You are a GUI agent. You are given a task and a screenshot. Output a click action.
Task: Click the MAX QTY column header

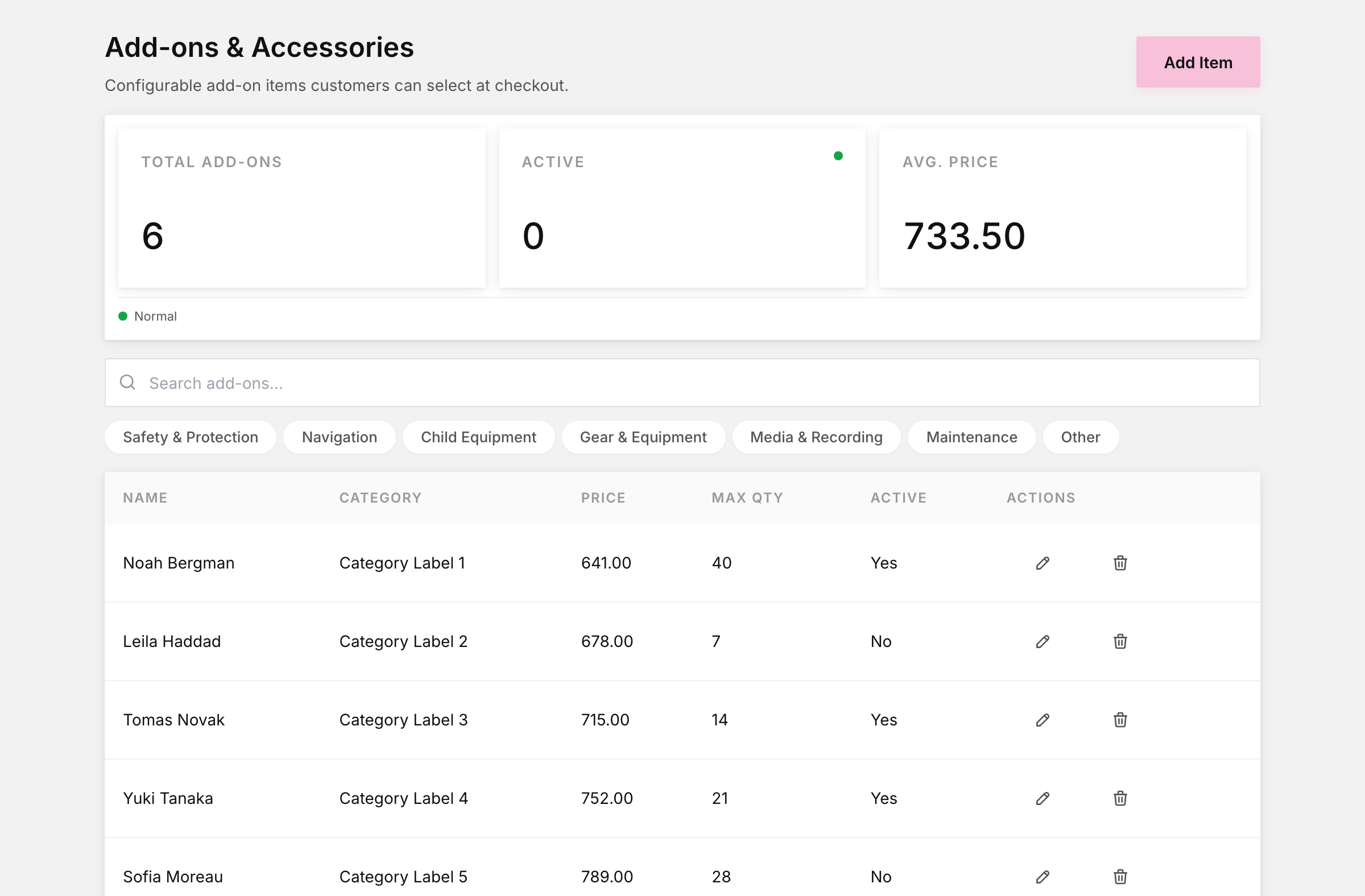tap(747, 497)
